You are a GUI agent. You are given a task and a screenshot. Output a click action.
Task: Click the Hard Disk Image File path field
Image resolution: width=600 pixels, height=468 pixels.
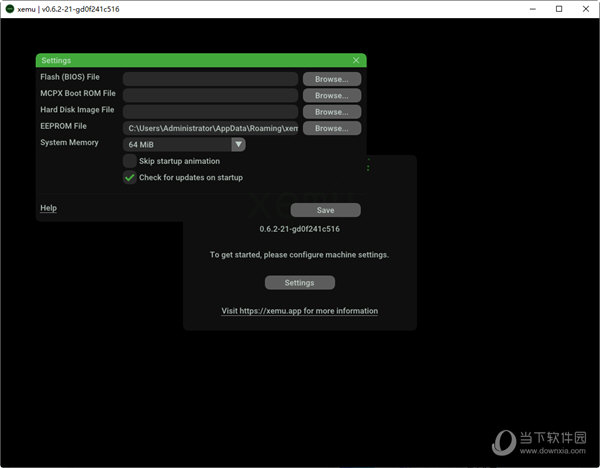[210, 112]
